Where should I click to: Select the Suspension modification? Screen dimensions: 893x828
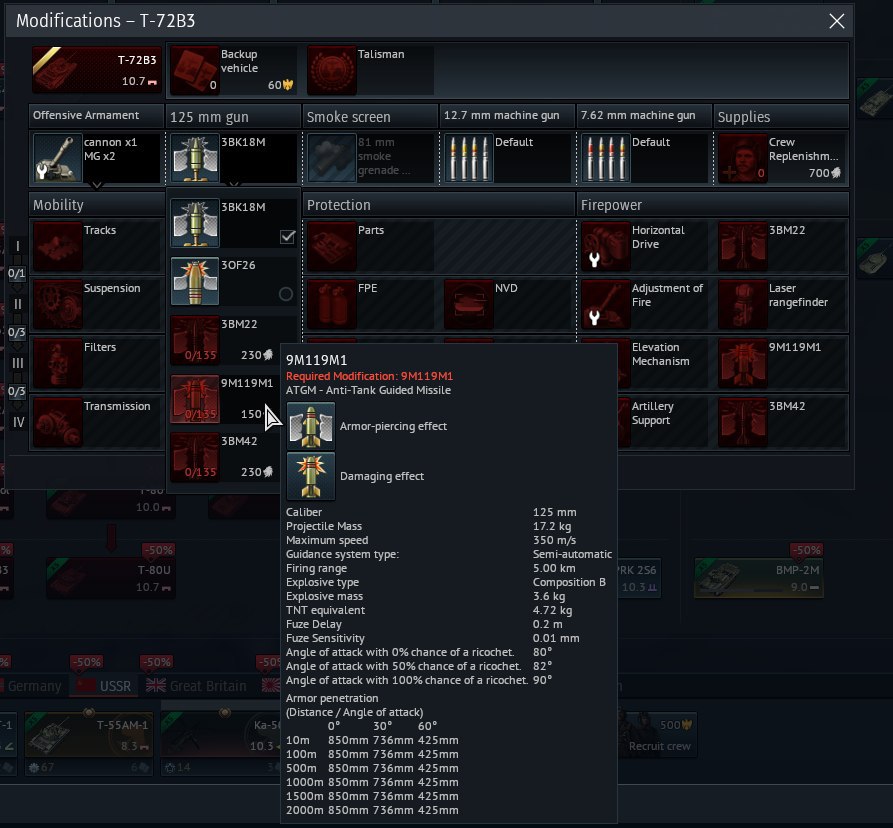click(96, 305)
